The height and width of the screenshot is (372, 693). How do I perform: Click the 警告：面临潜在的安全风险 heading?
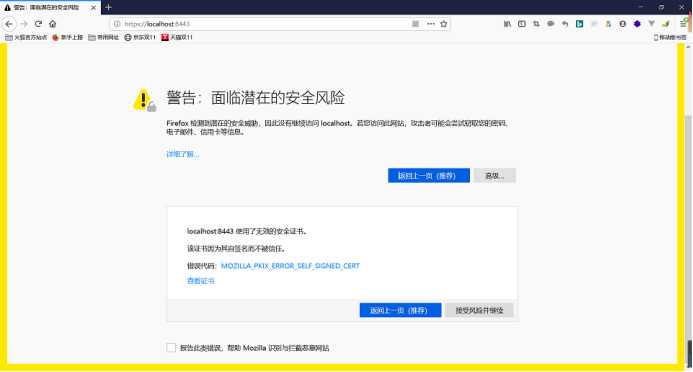(255, 98)
